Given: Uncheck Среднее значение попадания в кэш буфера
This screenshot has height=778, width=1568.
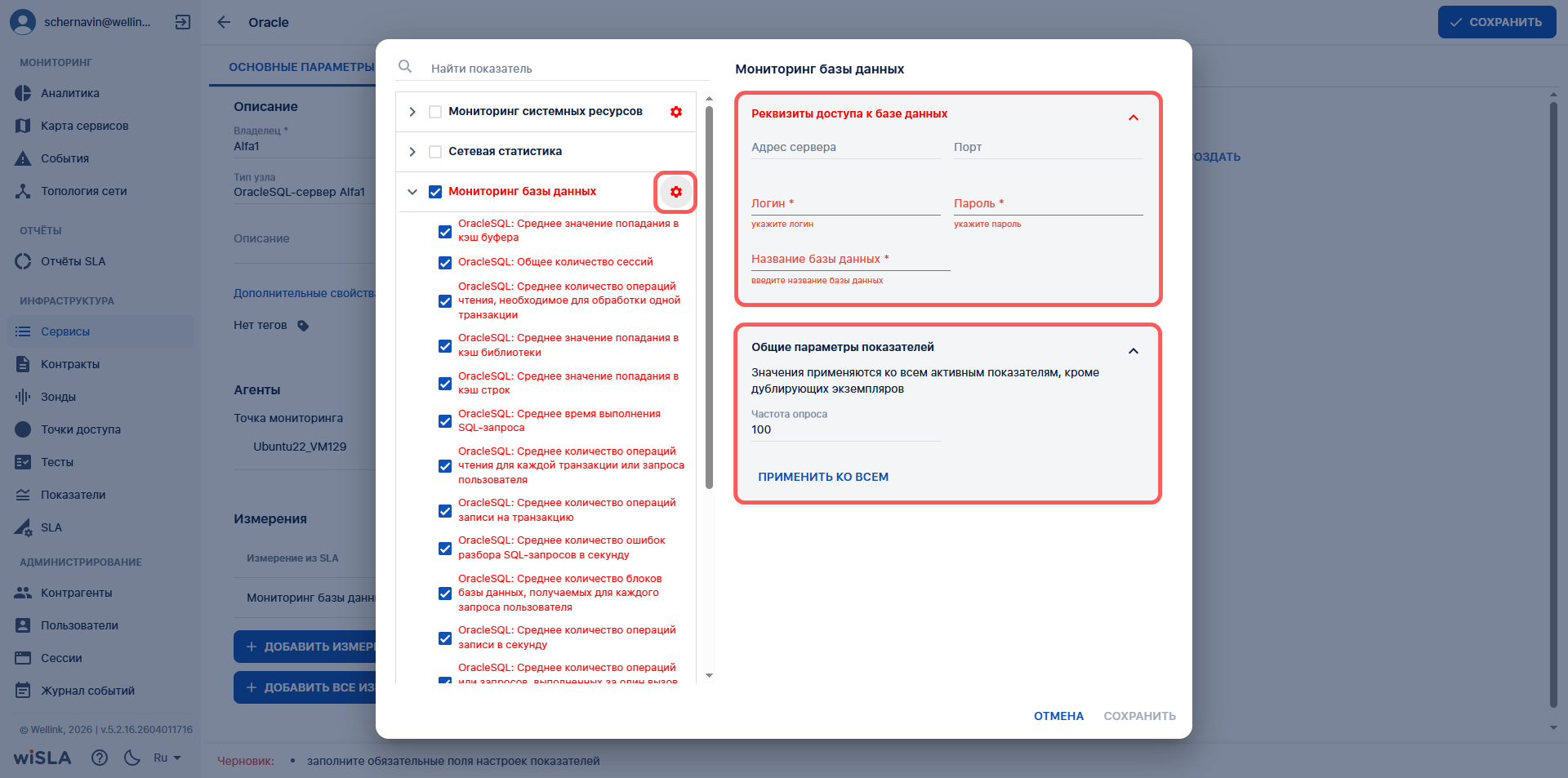Looking at the screenshot, I should 445,232.
